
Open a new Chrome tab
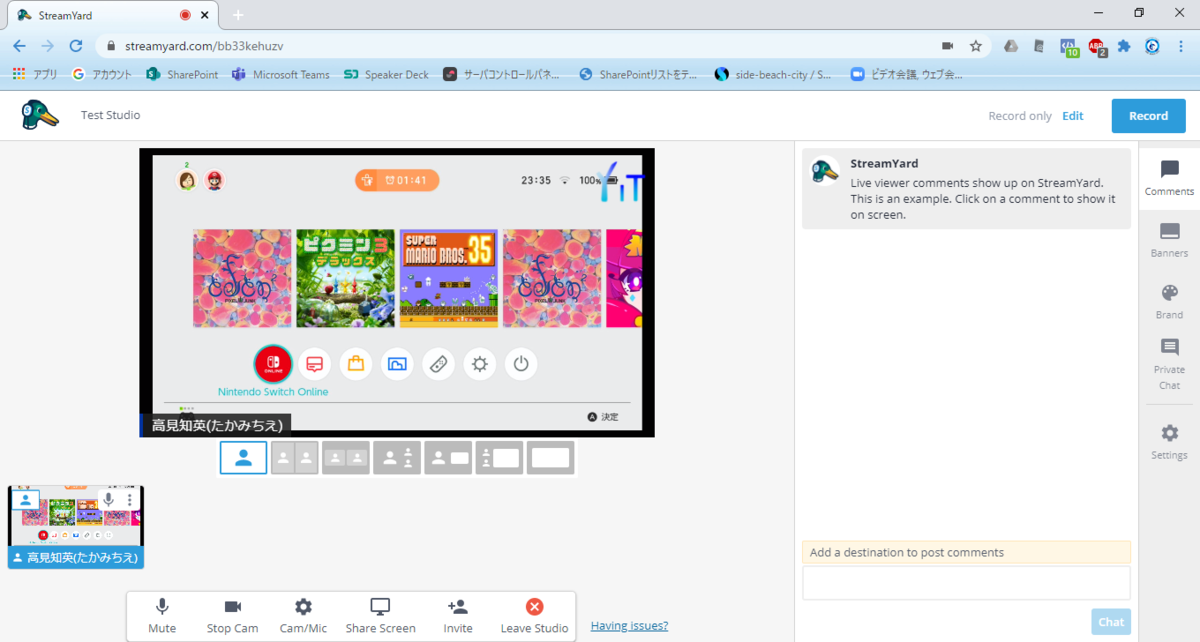(x=238, y=15)
